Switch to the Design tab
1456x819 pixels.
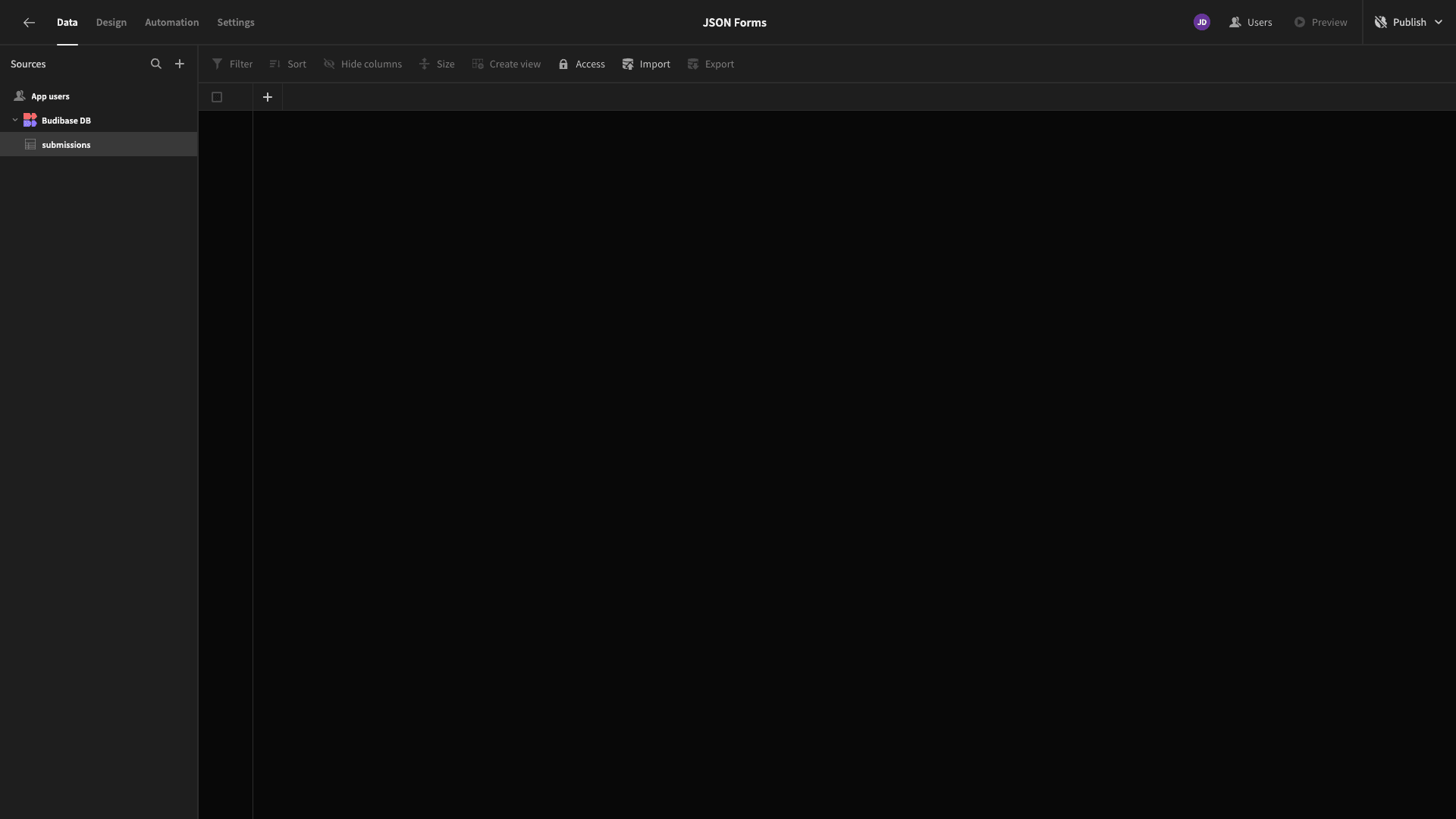coord(111,23)
